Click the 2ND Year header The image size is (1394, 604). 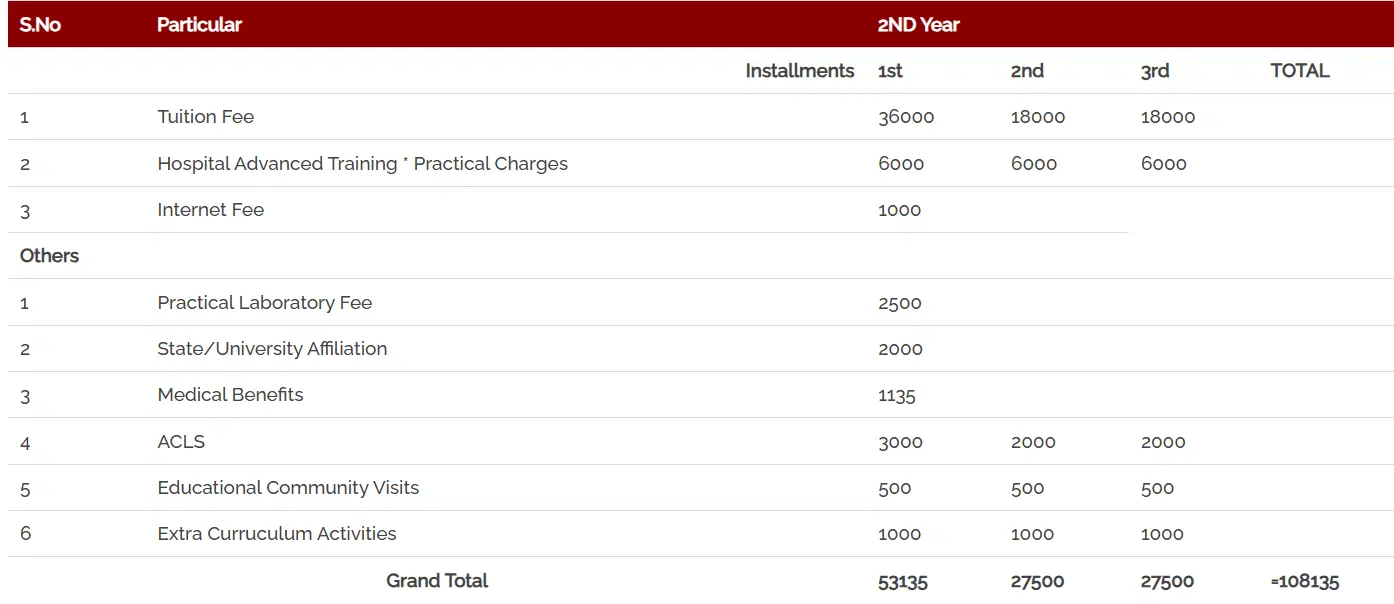[x=918, y=25]
